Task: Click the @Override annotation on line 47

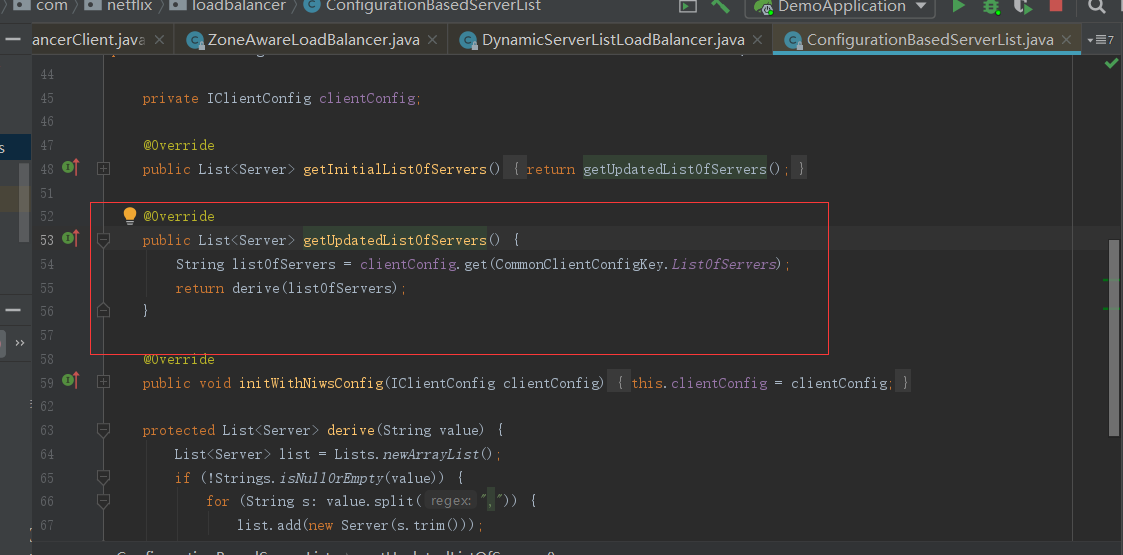Action: [178, 145]
